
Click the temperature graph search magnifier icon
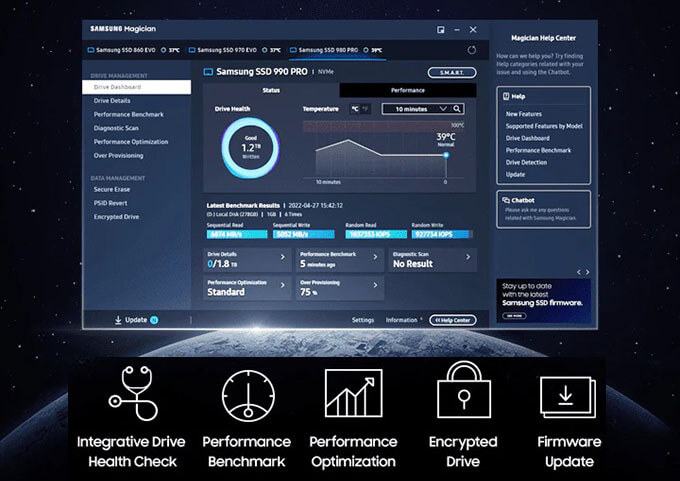(x=457, y=108)
